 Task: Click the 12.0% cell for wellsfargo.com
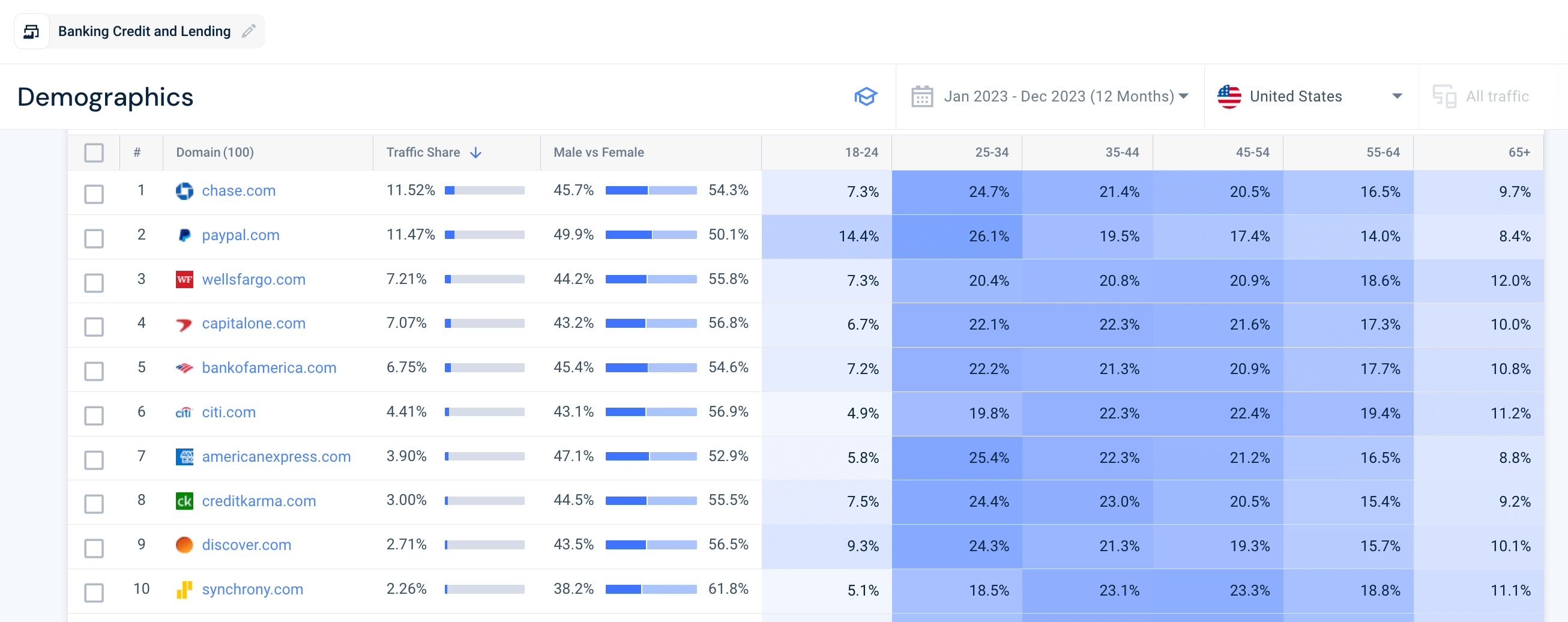coord(1479,280)
